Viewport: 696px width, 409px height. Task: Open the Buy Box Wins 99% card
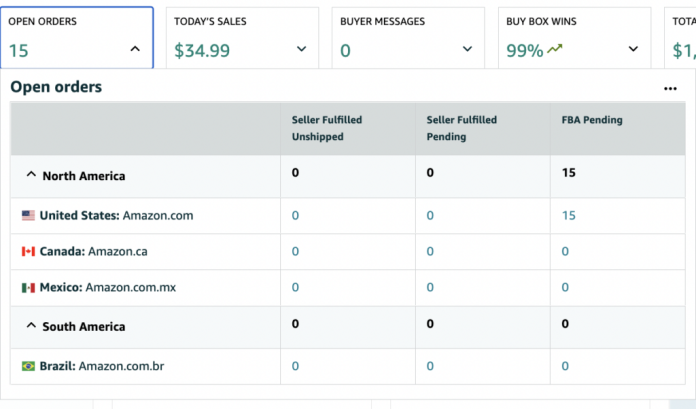click(574, 38)
